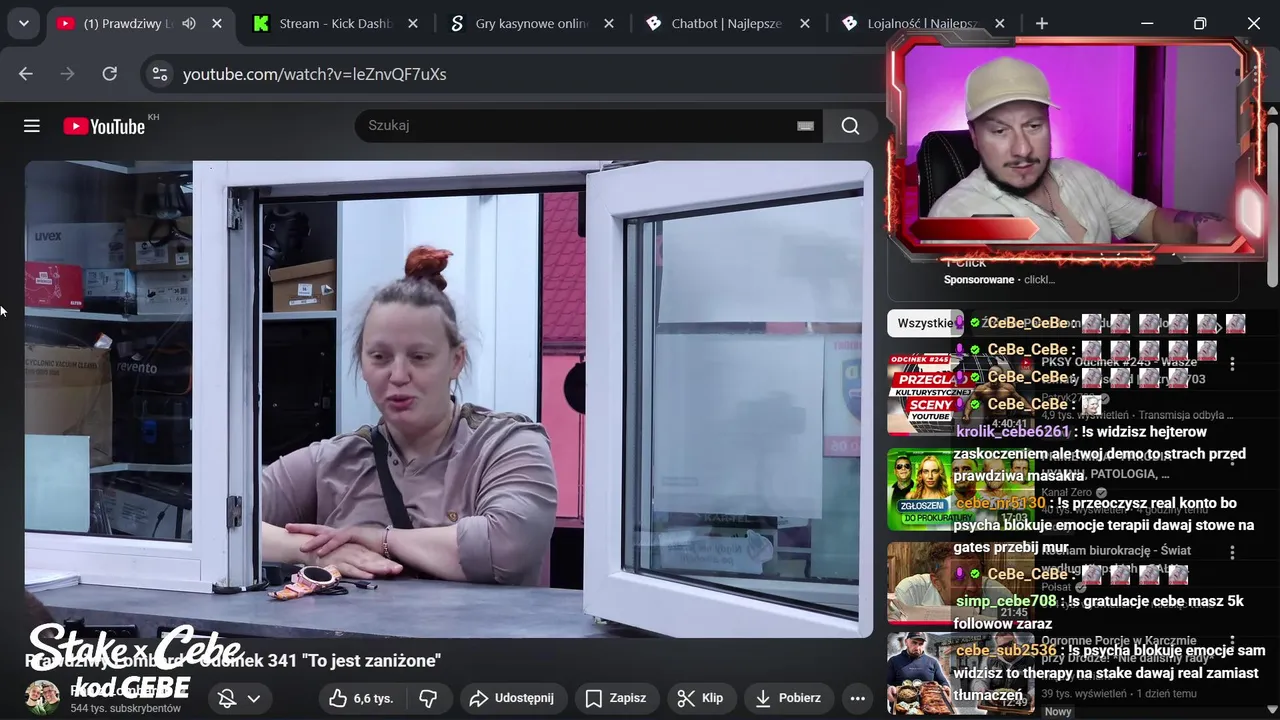Open options for Ogromne Porcje w Karczmie video

click(x=1233, y=644)
